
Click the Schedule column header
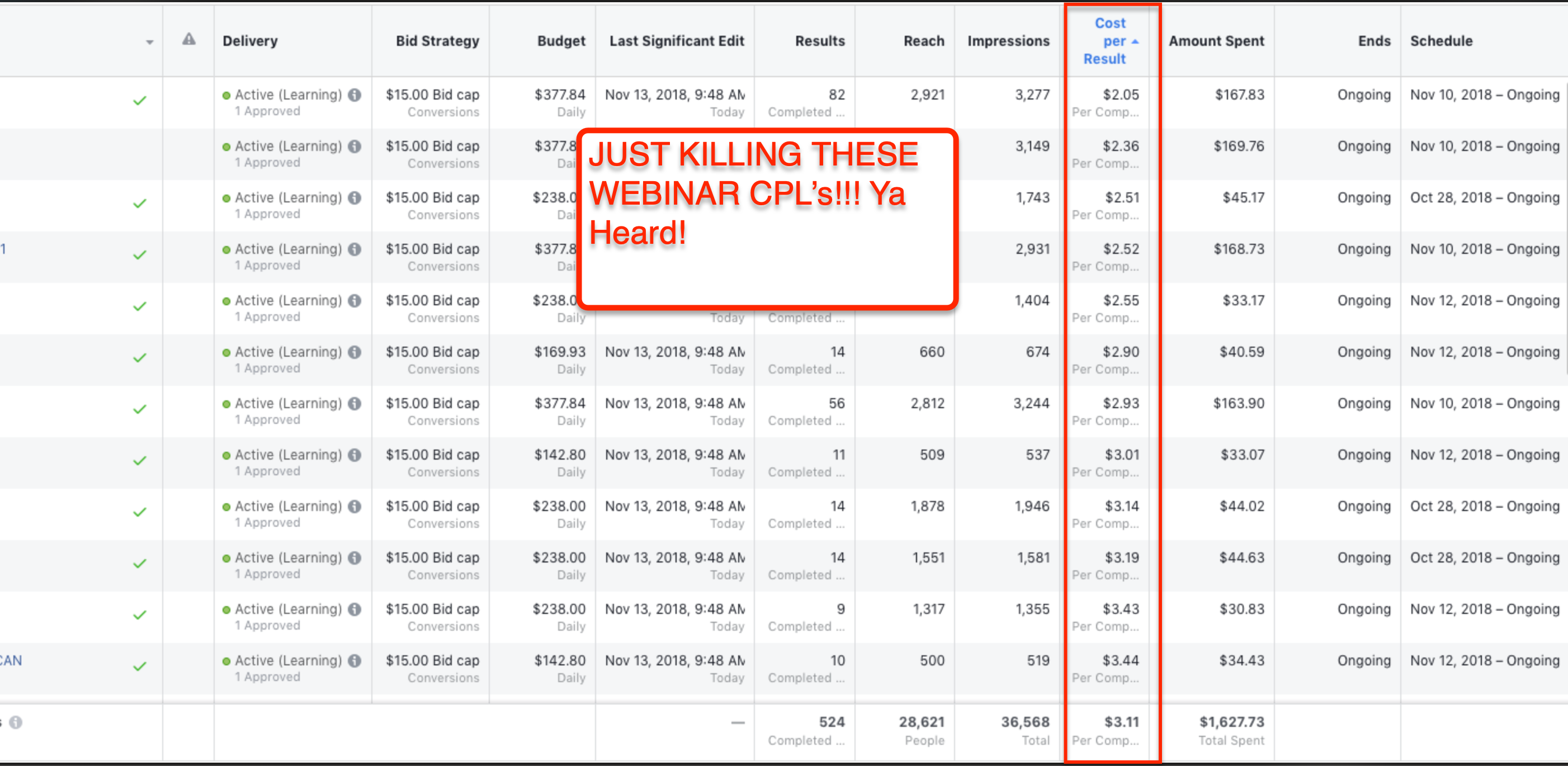(x=1441, y=41)
